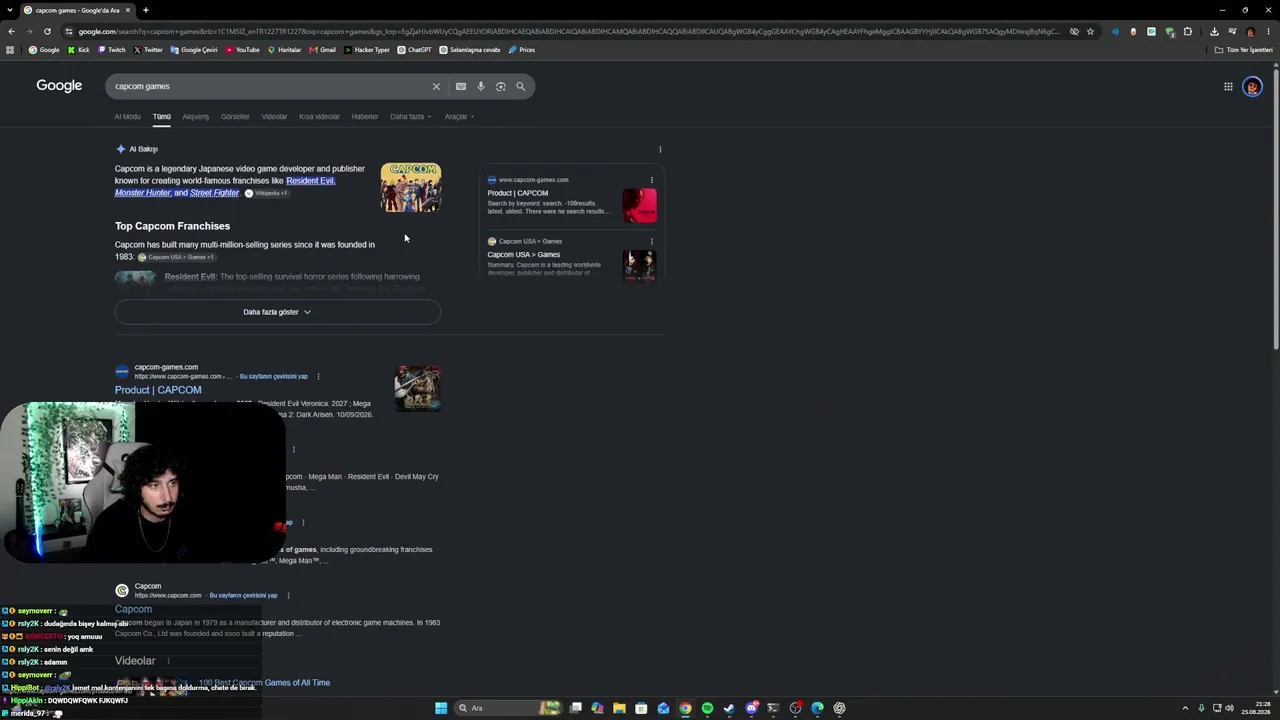Submit search with the magnifier icon

(x=520, y=86)
